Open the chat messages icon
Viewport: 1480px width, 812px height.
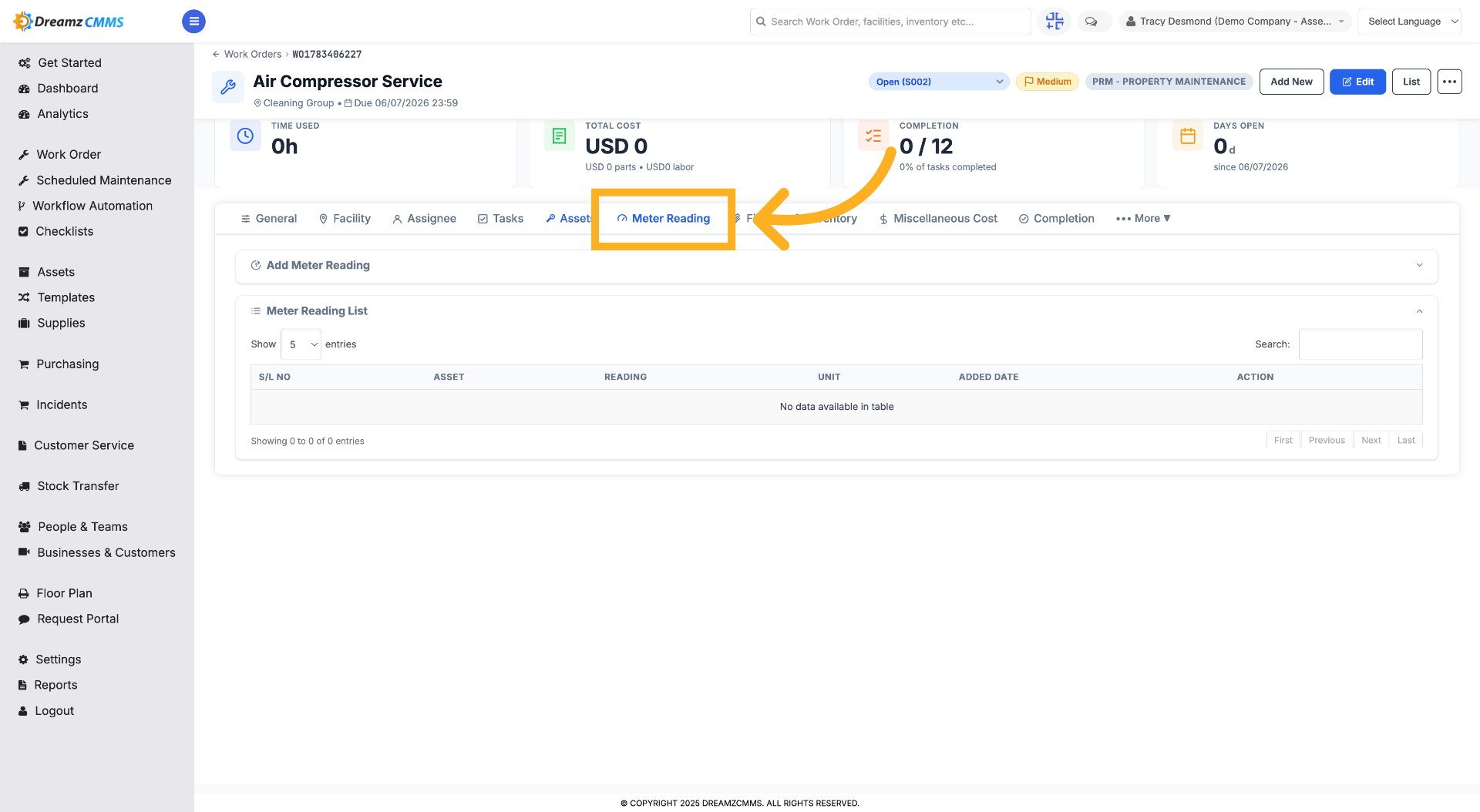pyautogui.click(x=1091, y=22)
